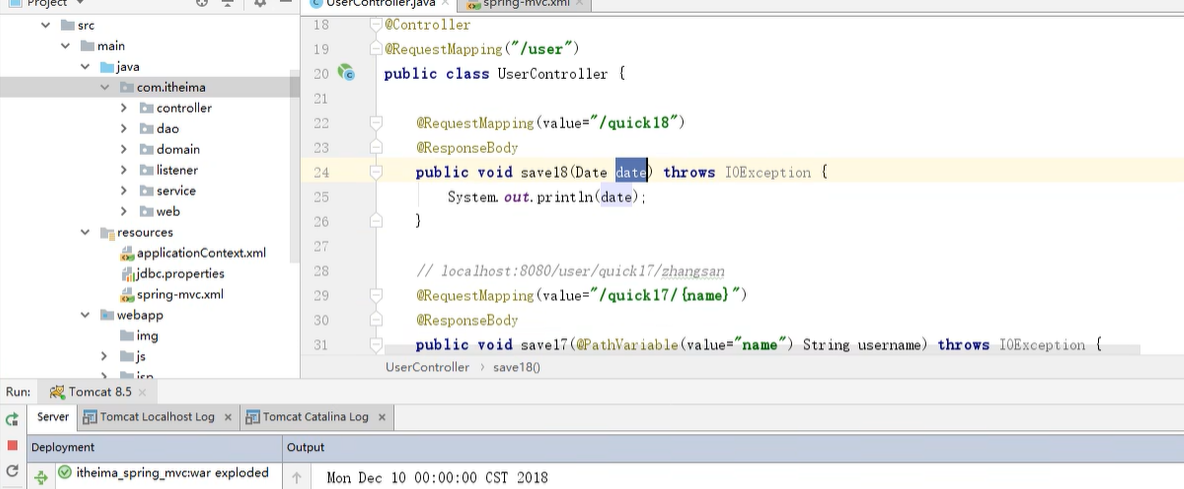Click the Tomcat cat icon in Run tab
The height and width of the screenshot is (489, 1184).
click(x=57, y=392)
